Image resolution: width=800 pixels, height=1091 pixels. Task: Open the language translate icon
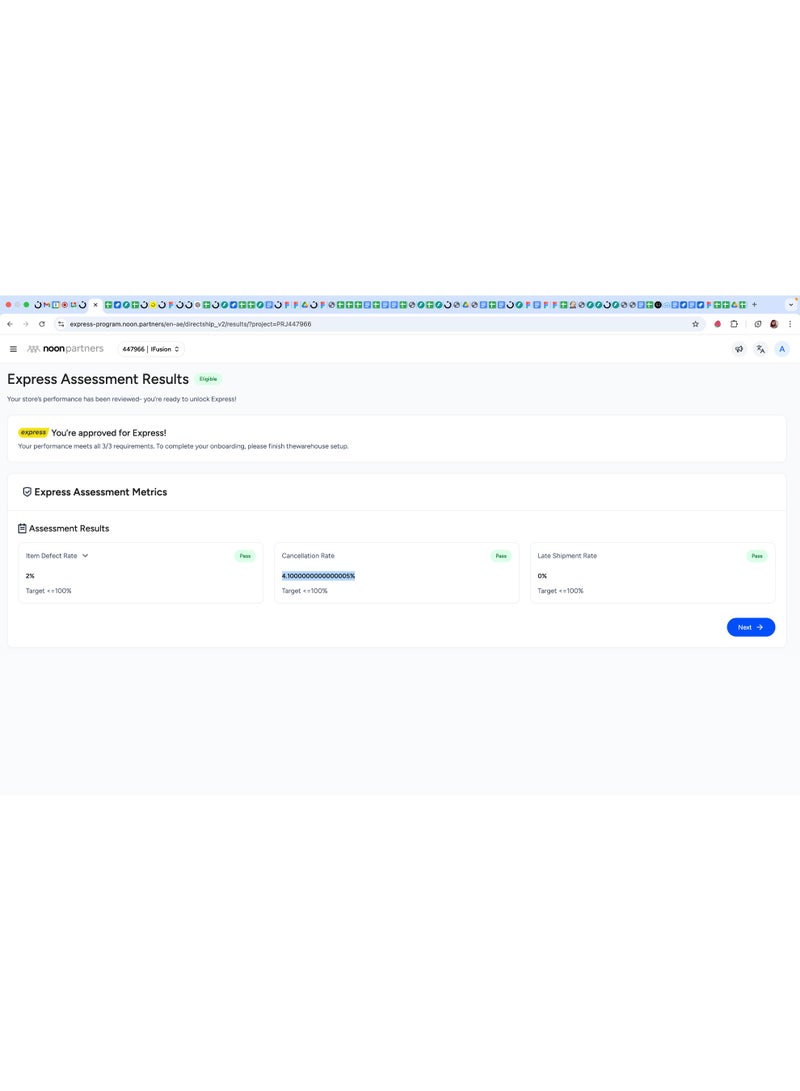tap(760, 349)
